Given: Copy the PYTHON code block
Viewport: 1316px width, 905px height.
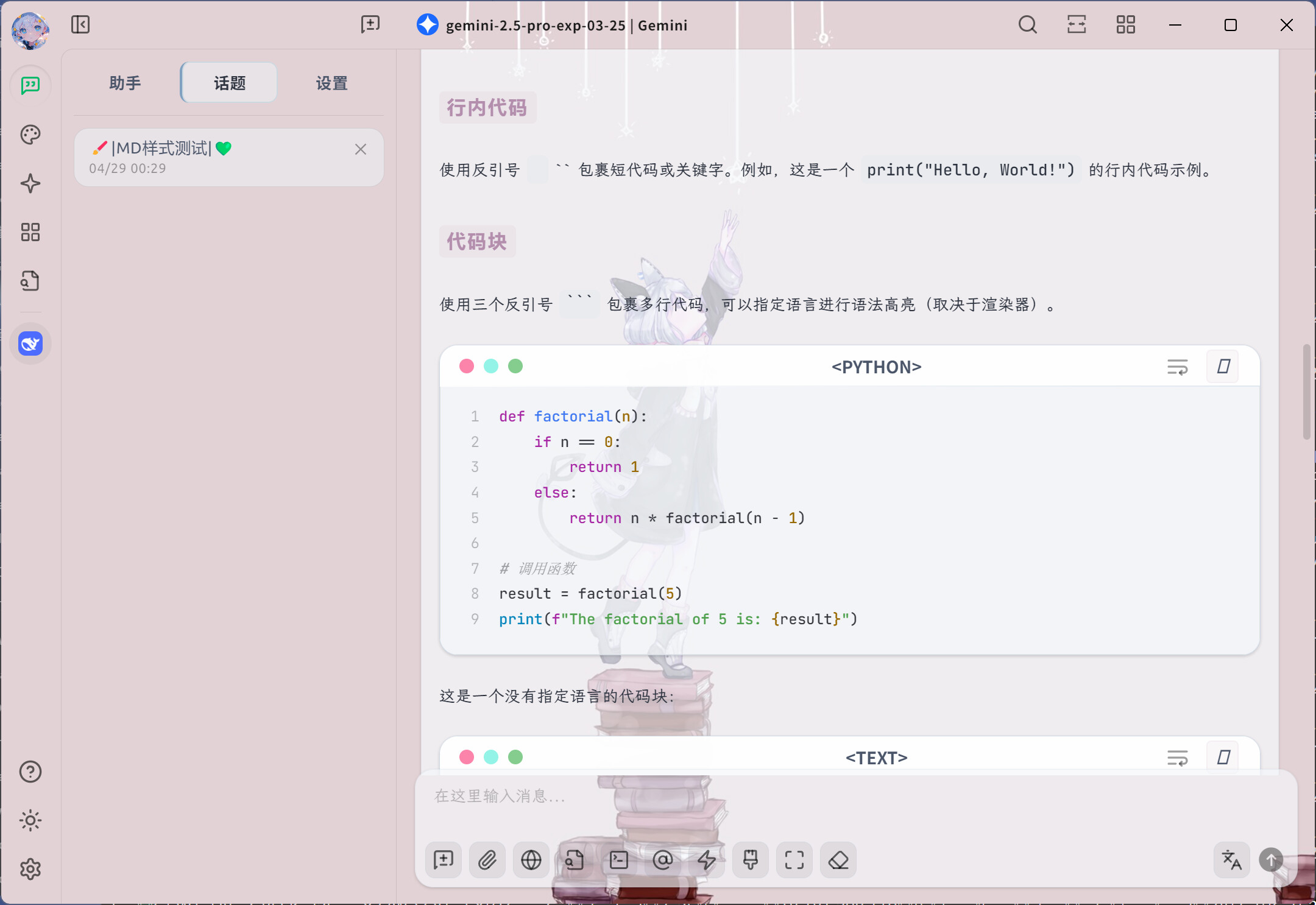Looking at the screenshot, I should 1223,367.
